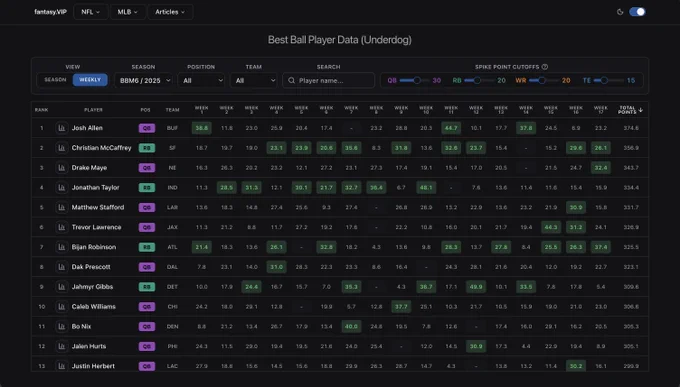680x387 pixels.
Task: Click Dak Prescott 31.0 week 4 score
Action: coord(277,267)
